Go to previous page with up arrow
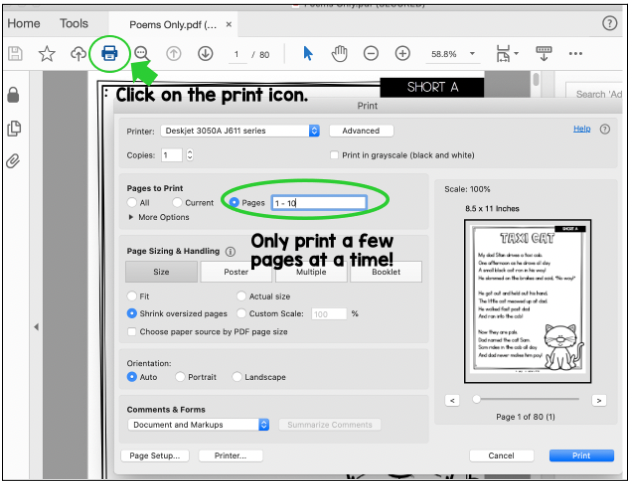The height and width of the screenshot is (484, 632). [174, 54]
